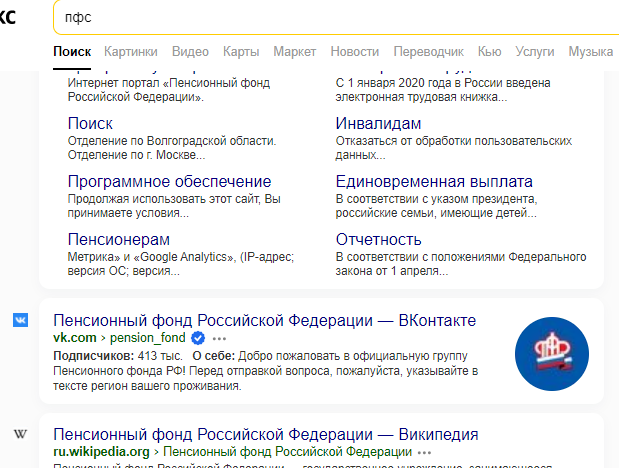Click the ru.wikipedia.org domain link
619x468 pixels.
point(101,452)
